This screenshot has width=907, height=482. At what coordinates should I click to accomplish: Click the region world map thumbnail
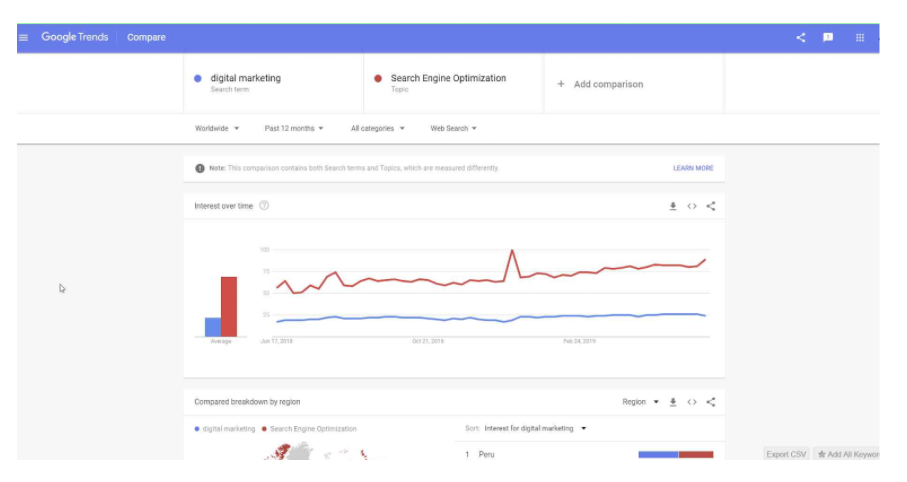(315, 451)
